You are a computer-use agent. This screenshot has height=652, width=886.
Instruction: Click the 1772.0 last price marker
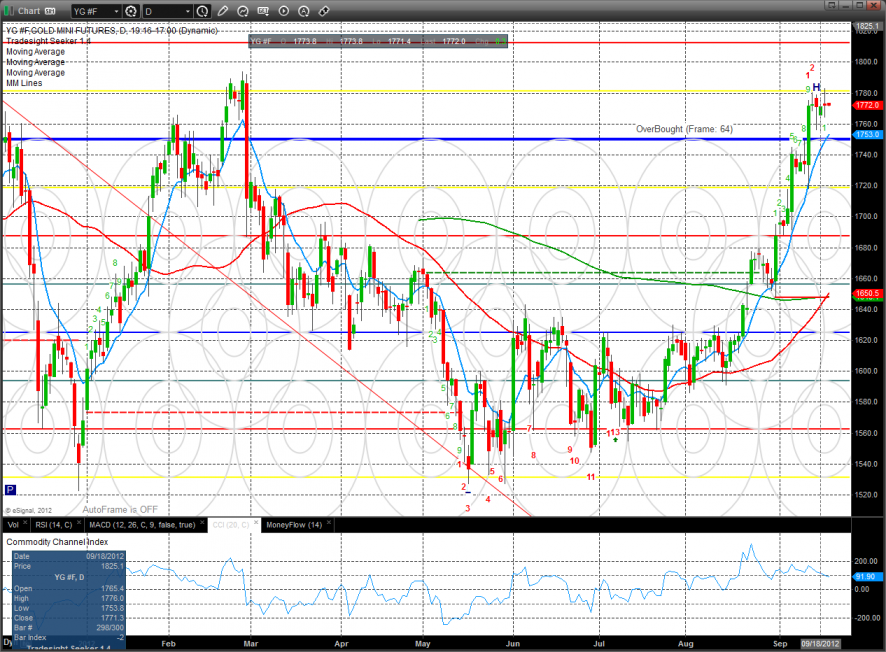point(867,105)
